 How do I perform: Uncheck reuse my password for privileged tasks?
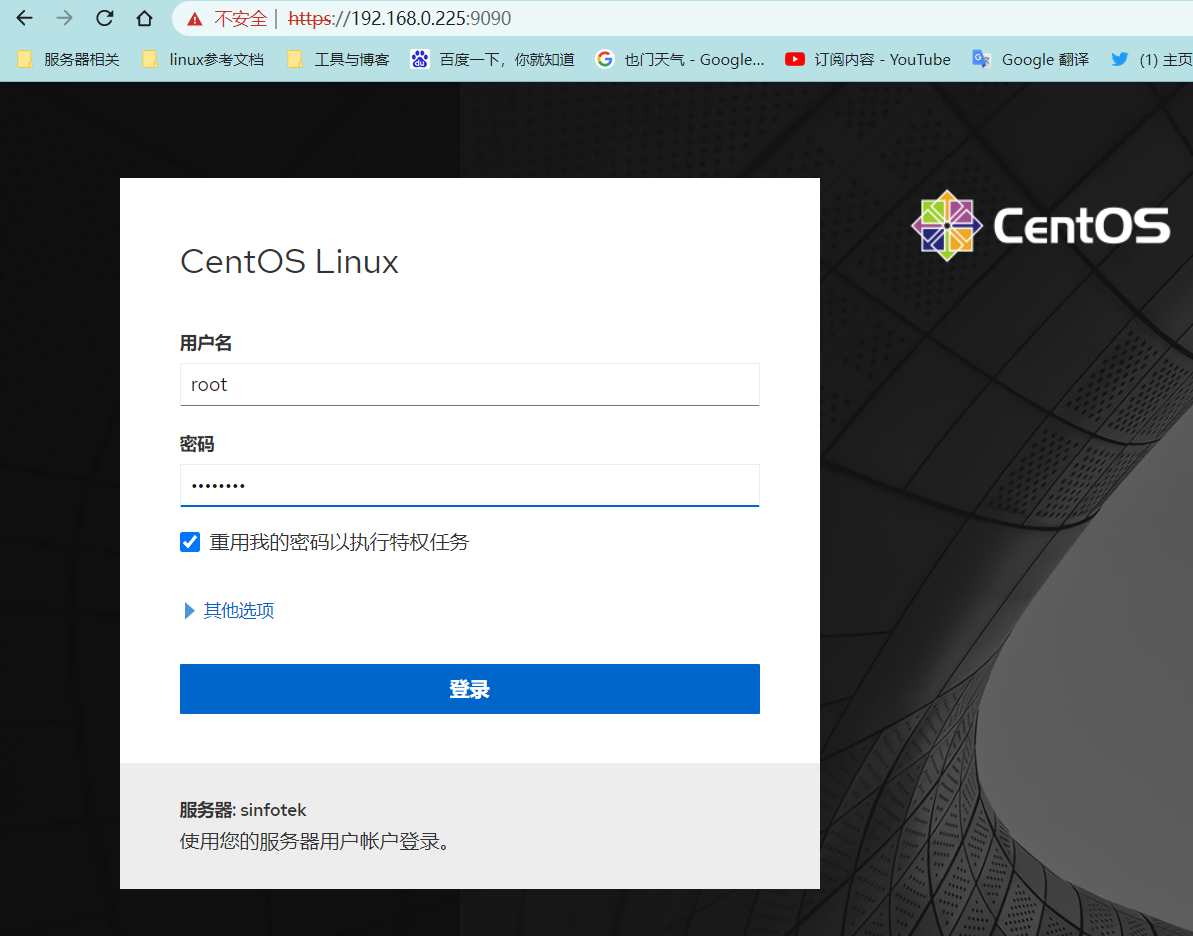pos(190,542)
